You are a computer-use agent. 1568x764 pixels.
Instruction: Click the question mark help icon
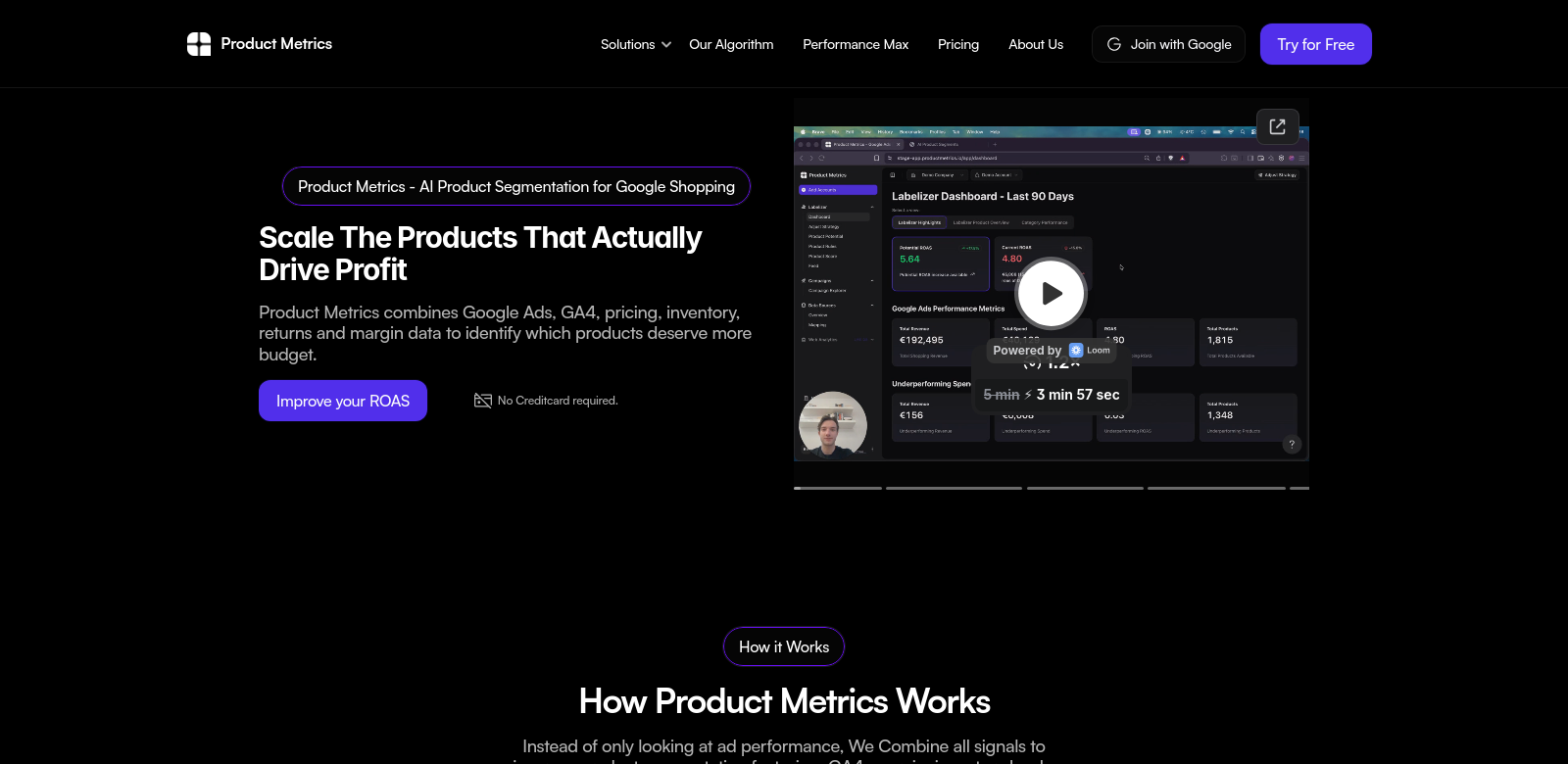[x=1292, y=444]
